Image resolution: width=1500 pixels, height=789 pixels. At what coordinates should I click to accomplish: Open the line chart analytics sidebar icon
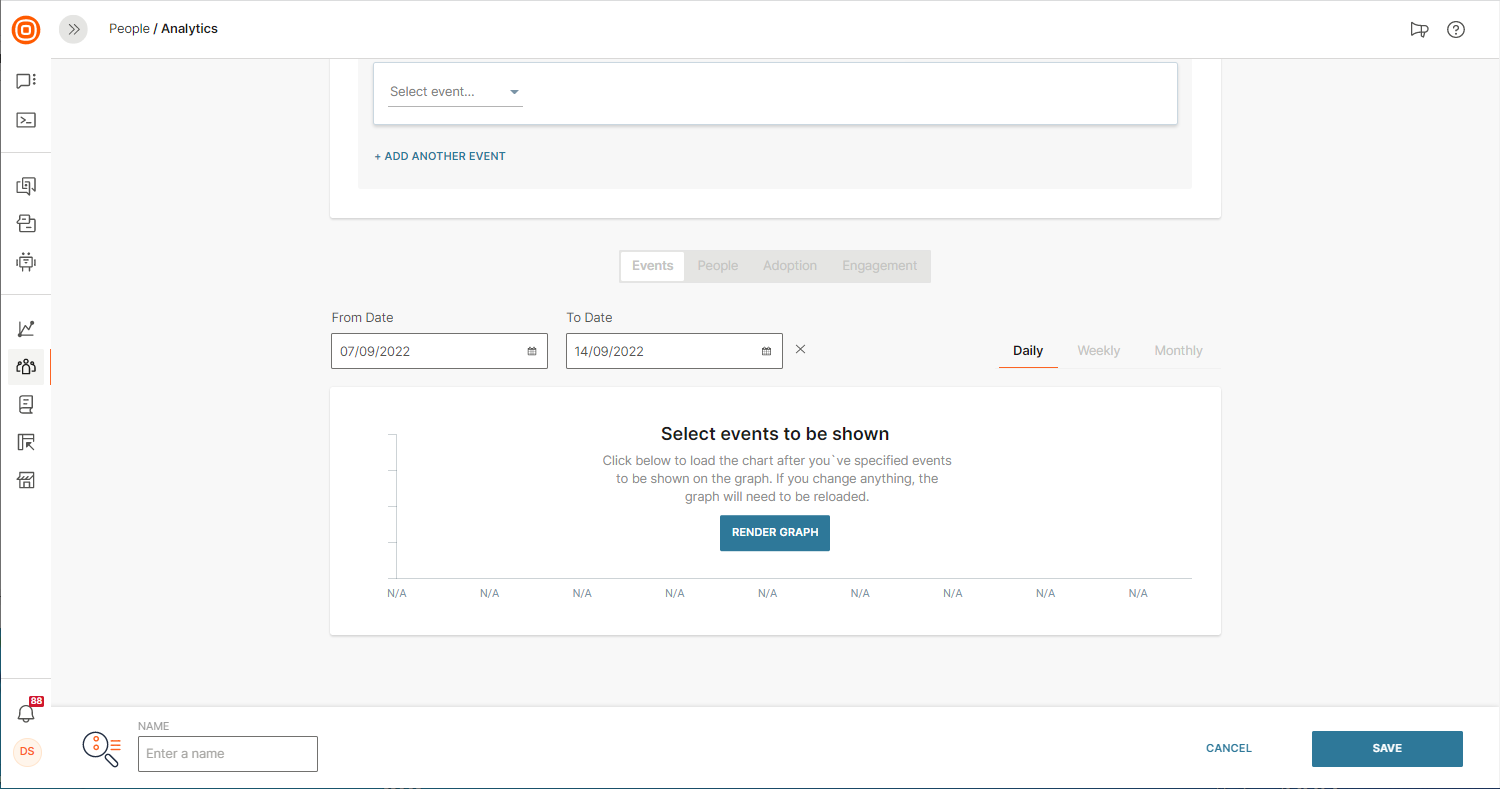coord(26,329)
